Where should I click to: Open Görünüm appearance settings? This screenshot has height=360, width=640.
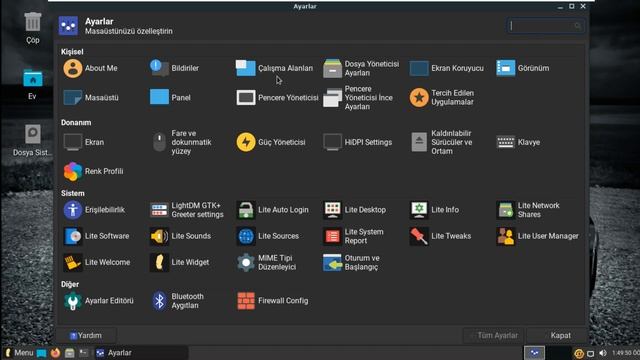coord(522,68)
